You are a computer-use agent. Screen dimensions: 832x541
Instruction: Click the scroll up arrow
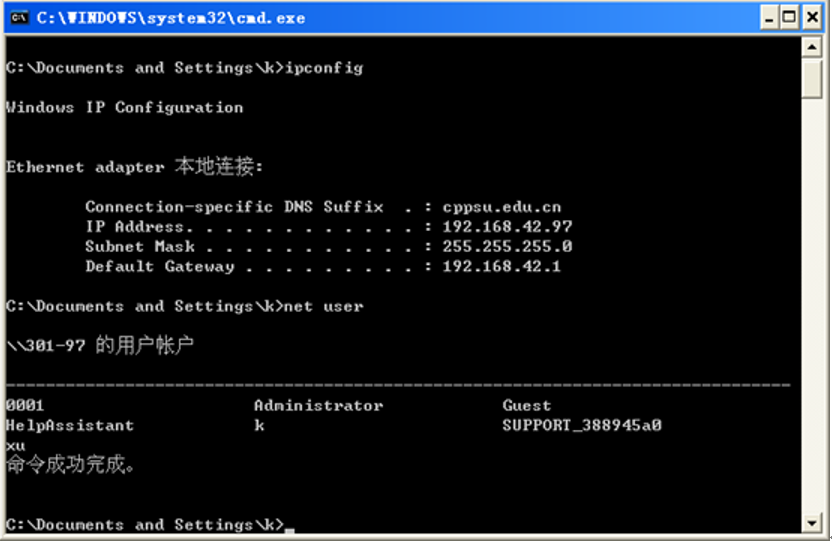(812, 47)
